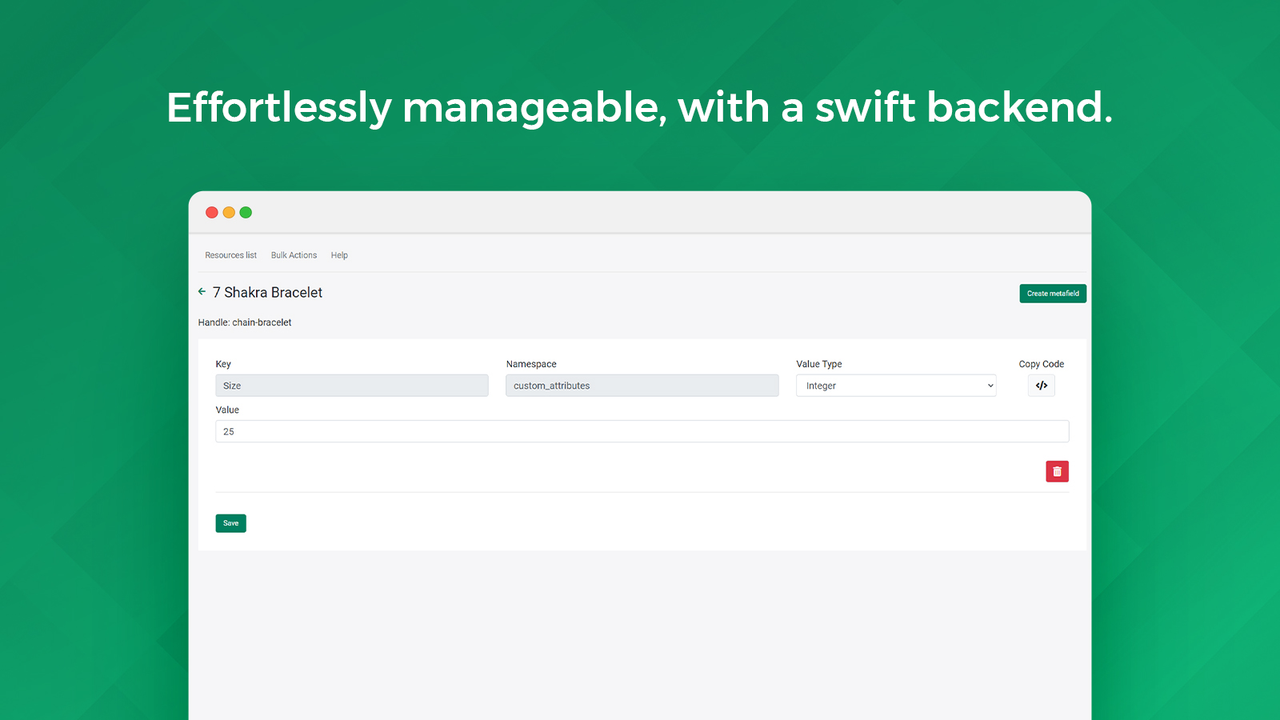Click the red traffic light window control
The image size is (1280, 720).
(x=212, y=212)
